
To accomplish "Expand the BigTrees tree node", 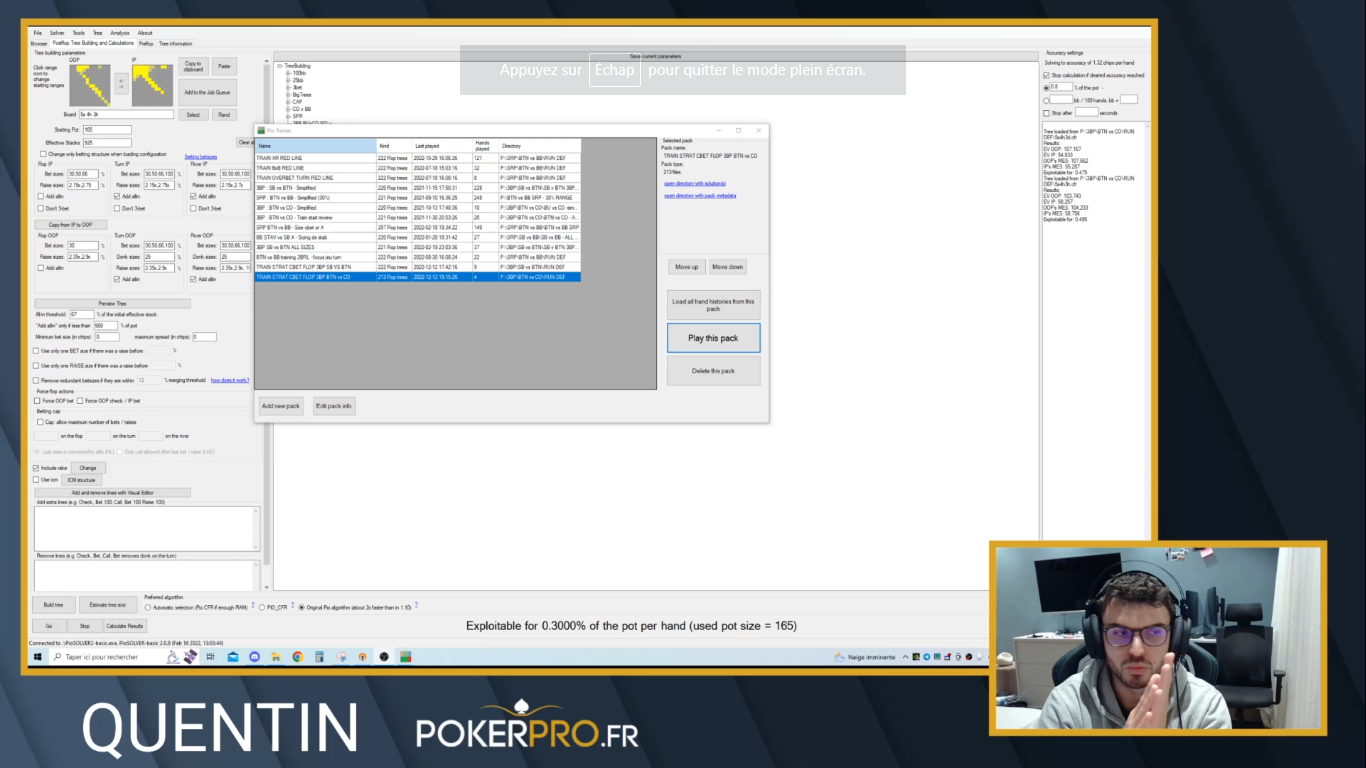I will click(x=288, y=94).
